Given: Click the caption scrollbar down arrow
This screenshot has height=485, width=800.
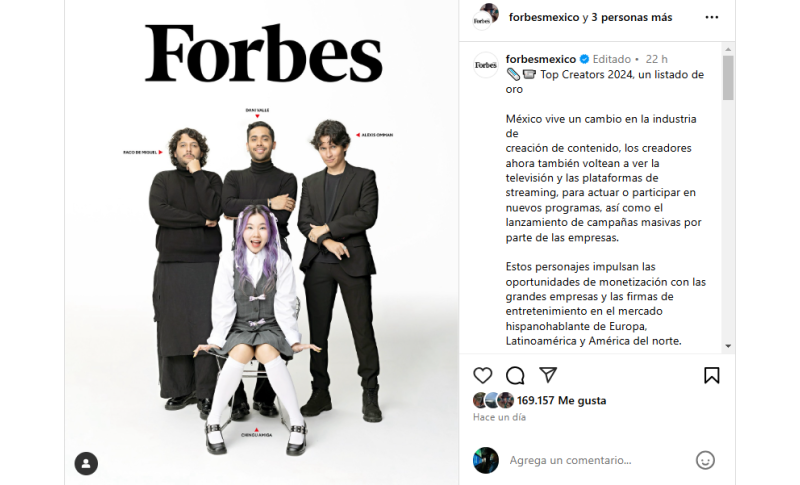Looking at the screenshot, I should pyautogui.click(x=728, y=346).
